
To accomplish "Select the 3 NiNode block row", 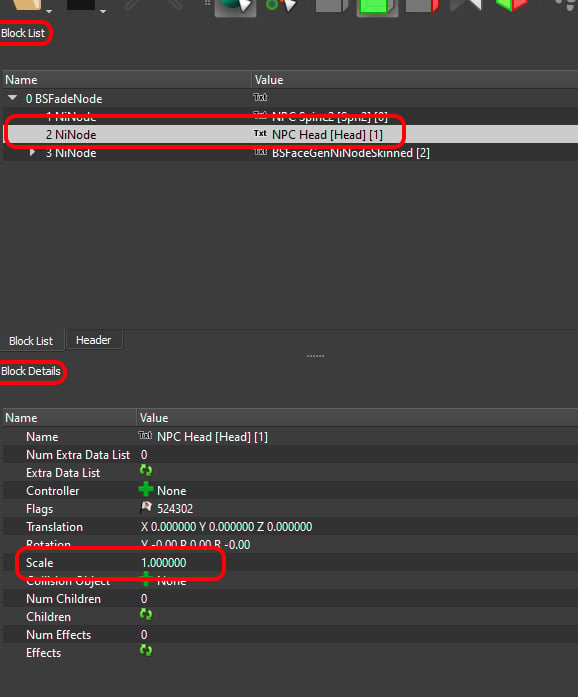I will (x=290, y=152).
